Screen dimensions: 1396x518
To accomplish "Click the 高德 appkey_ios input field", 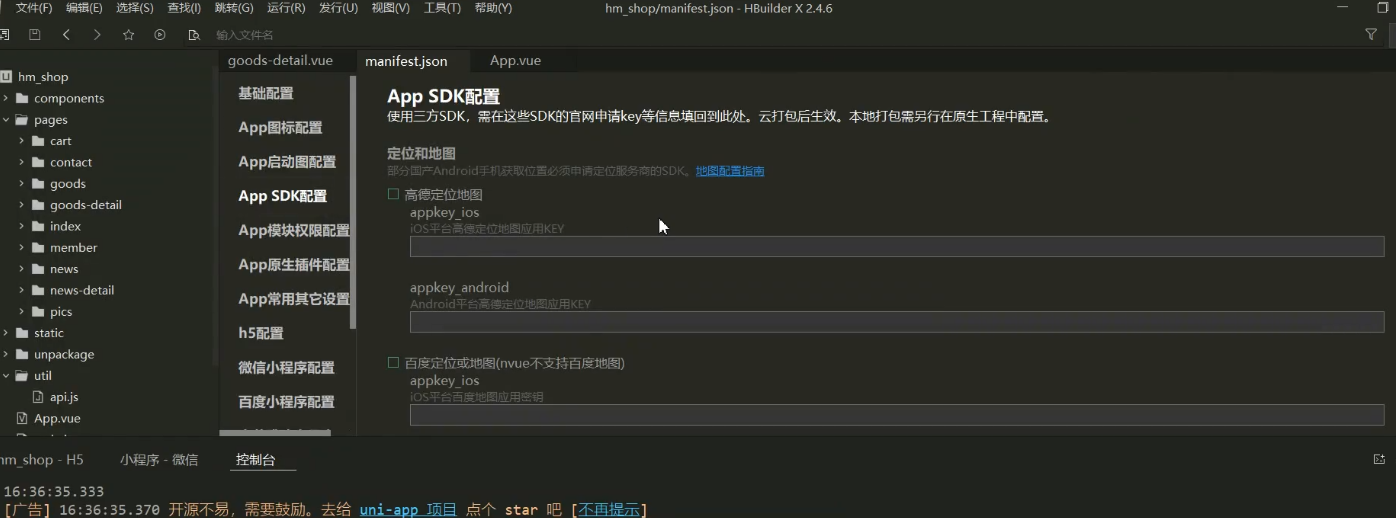I will [x=897, y=247].
